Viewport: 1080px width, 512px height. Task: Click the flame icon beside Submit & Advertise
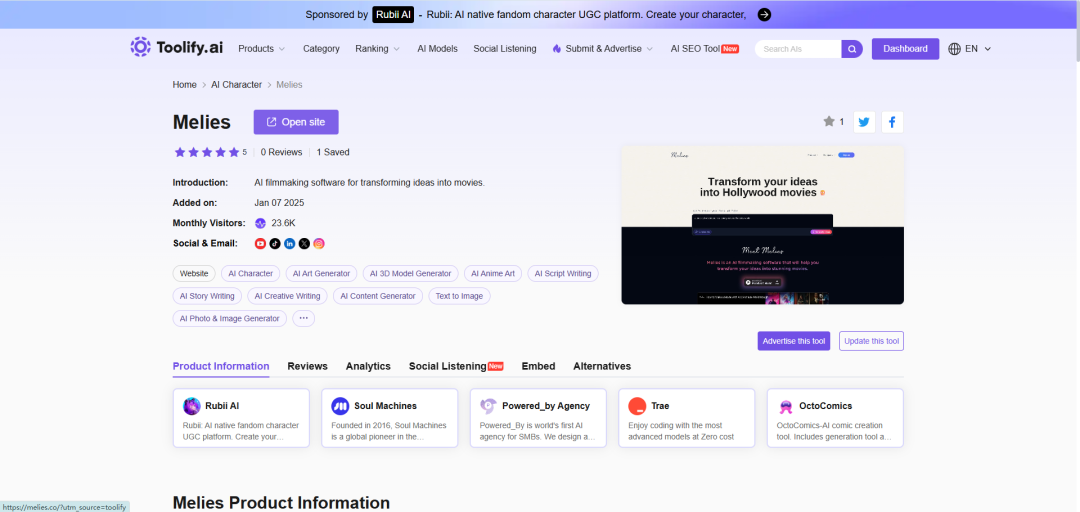(x=557, y=49)
